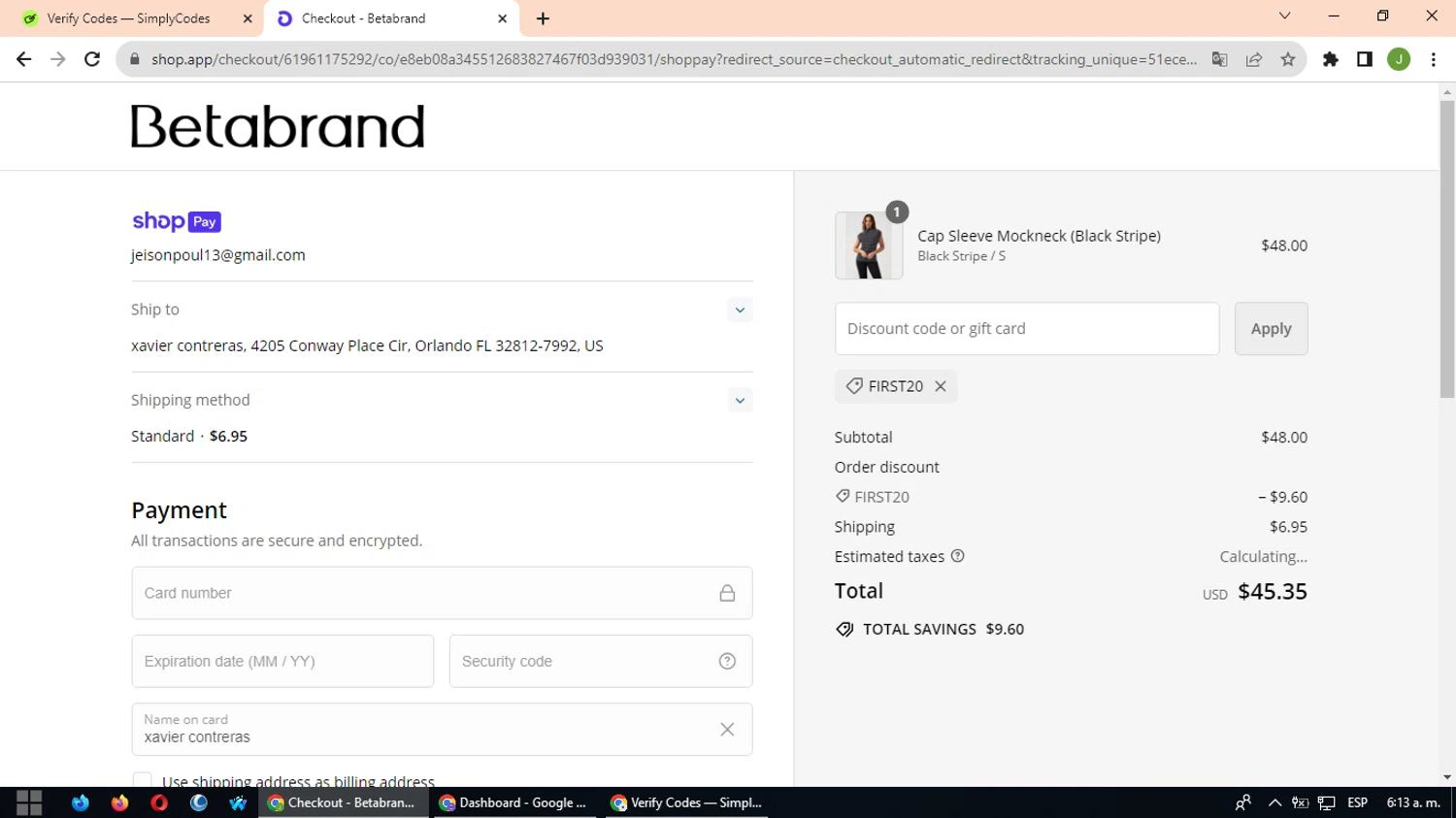Click the Cap Sleeve Mockneck (Black Stripe) title

[1039, 236]
